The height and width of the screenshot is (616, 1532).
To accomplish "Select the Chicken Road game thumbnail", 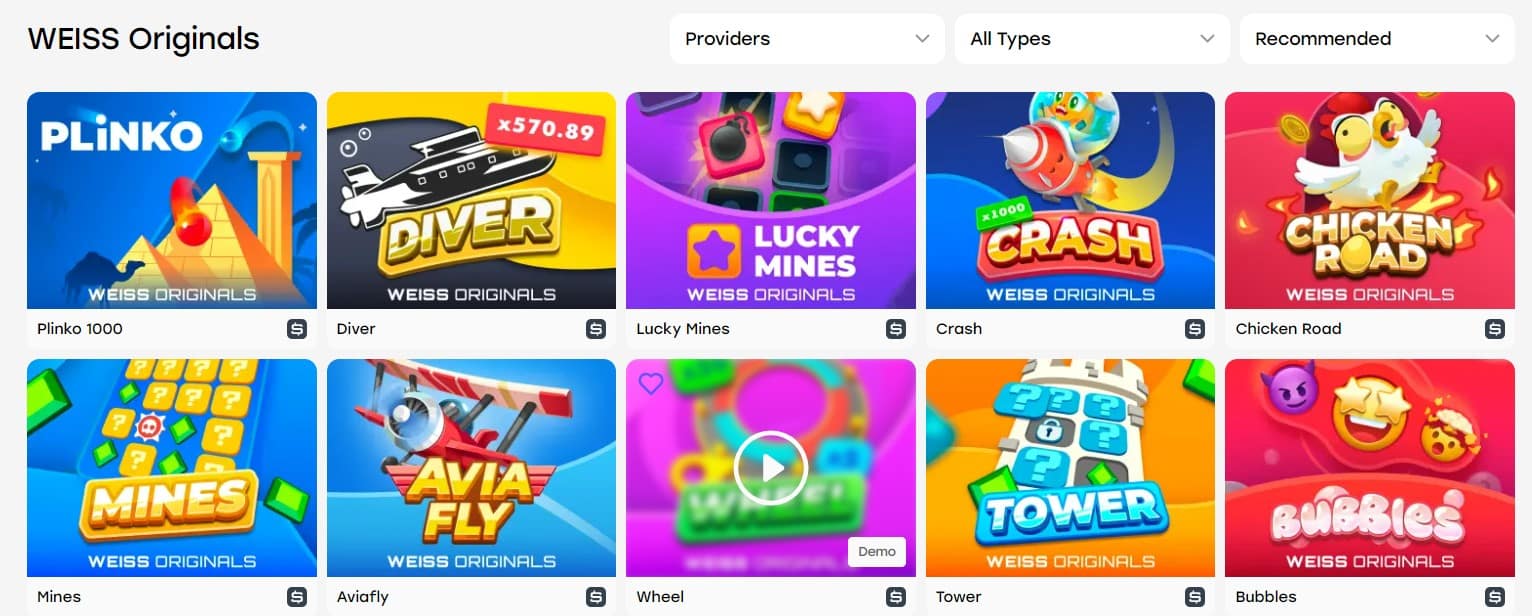I will 1370,200.
